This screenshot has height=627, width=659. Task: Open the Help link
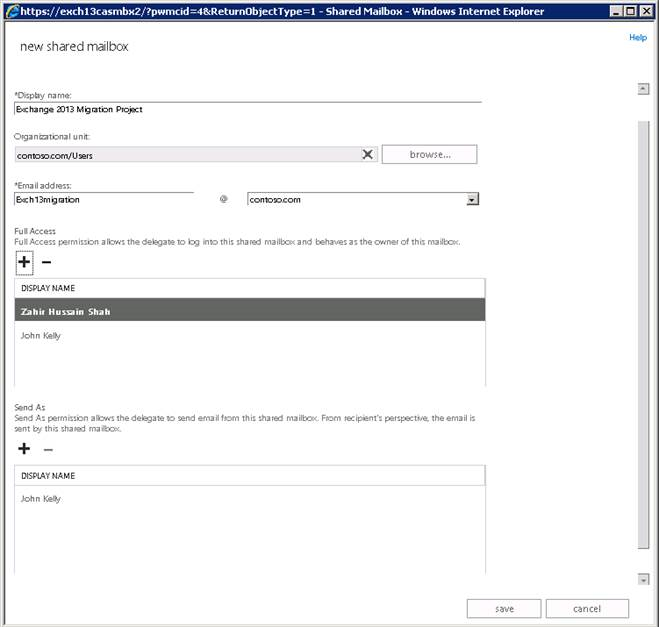click(x=637, y=37)
